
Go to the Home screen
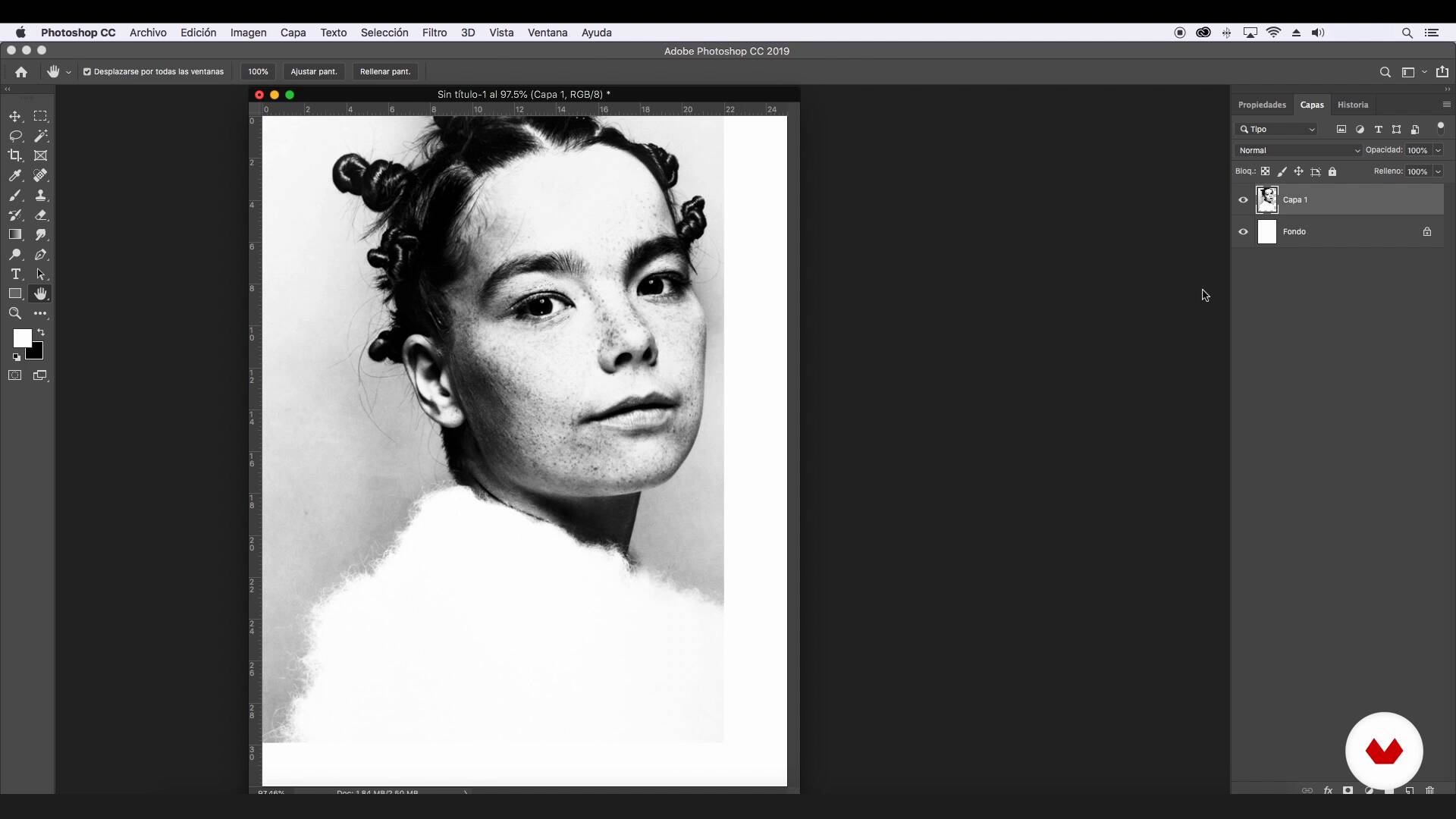coord(21,72)
